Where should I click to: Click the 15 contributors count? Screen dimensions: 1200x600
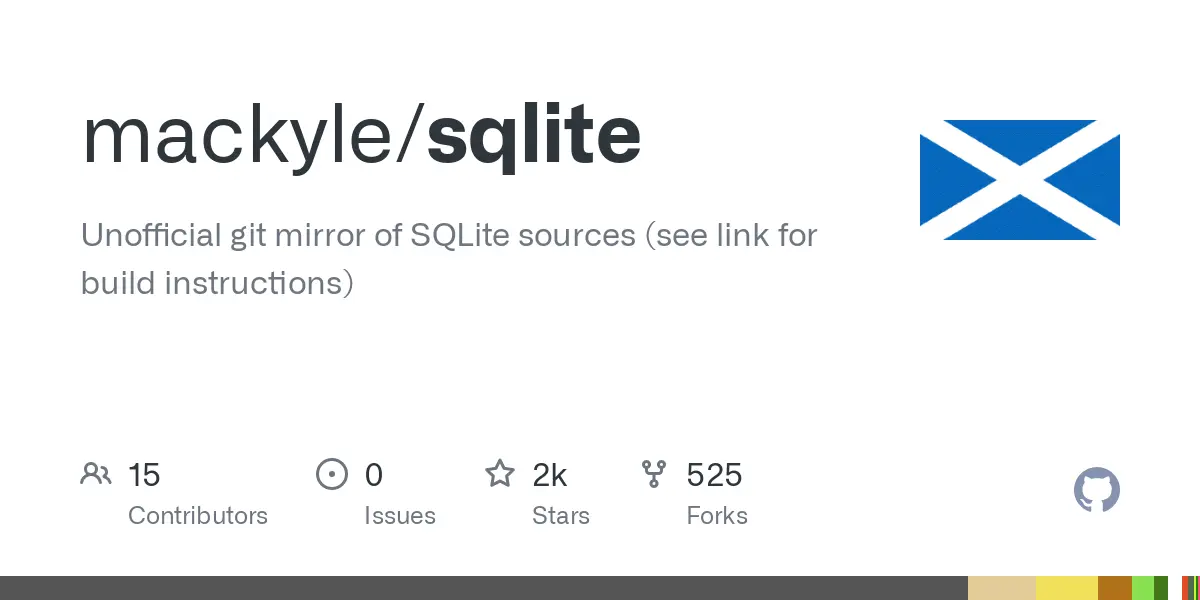tap(144, 475)
